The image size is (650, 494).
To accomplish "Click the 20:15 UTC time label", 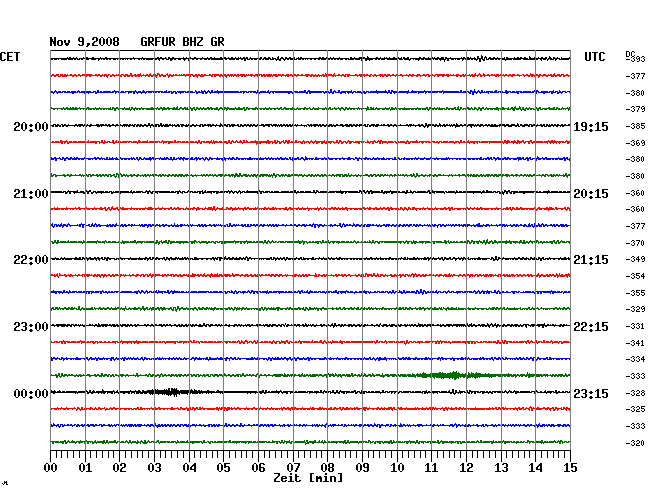I will (x=591, y=194).
